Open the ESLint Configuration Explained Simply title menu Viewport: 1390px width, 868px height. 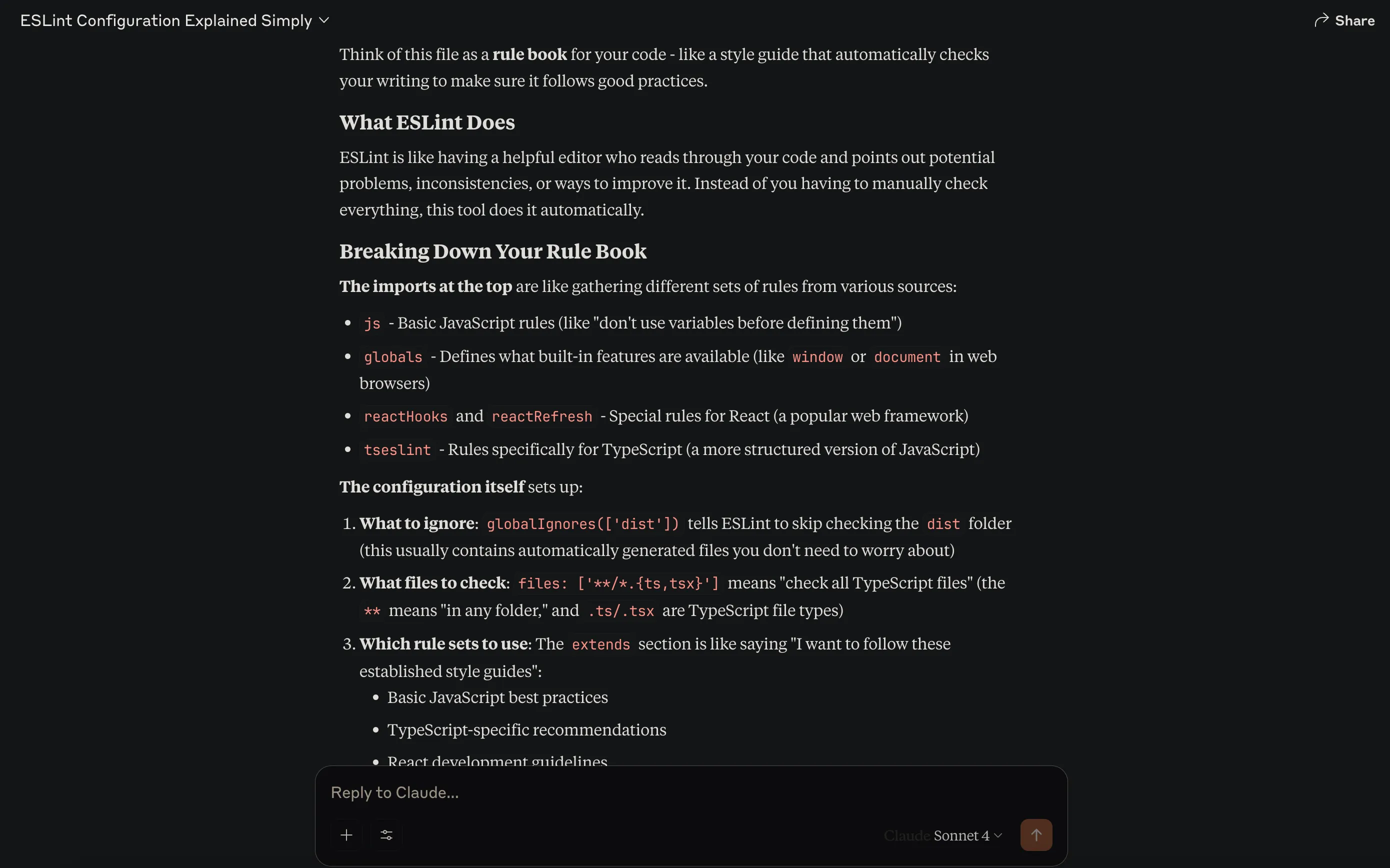click(x=166, y=20)
